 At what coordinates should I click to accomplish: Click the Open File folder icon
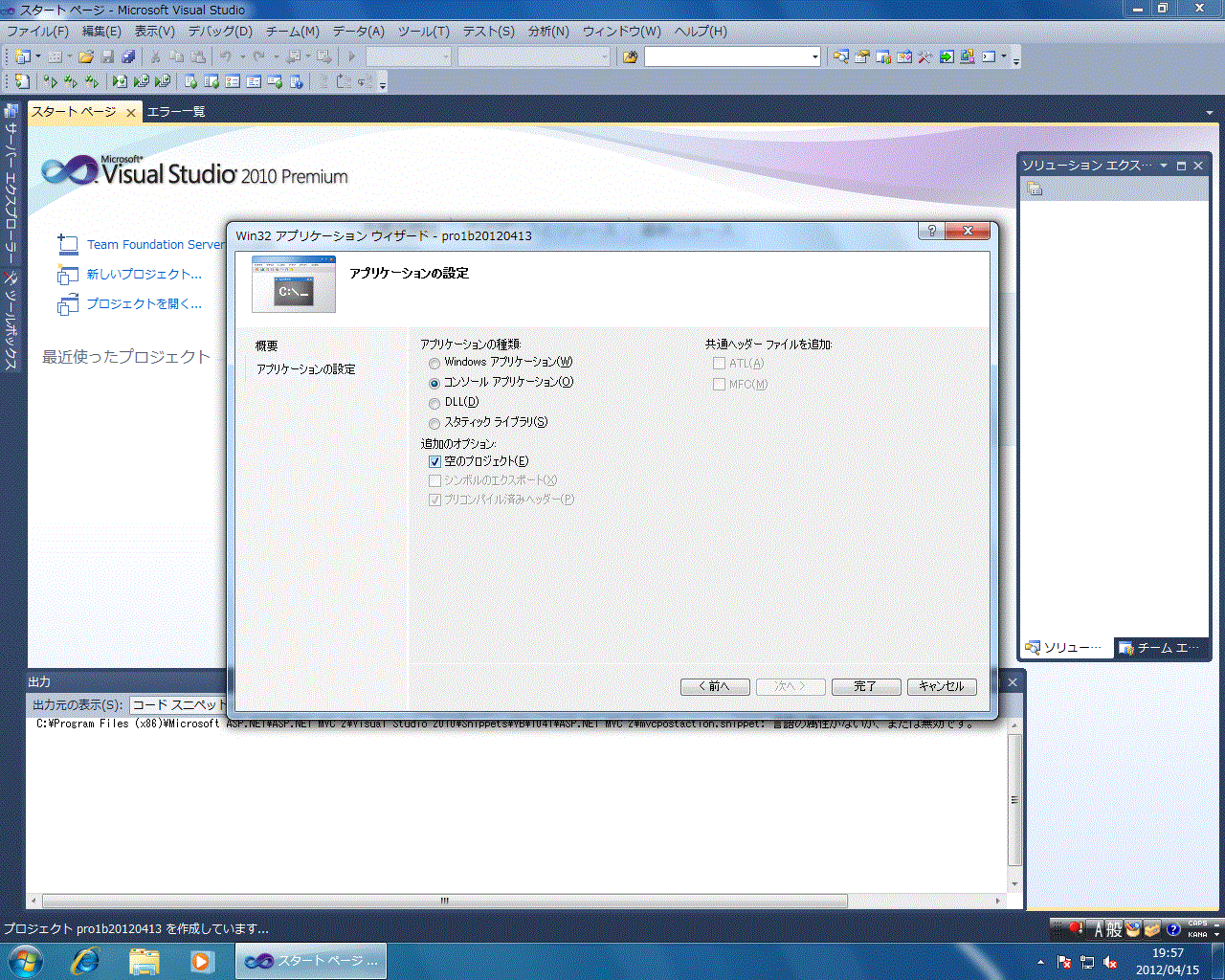tap(86, 56)
